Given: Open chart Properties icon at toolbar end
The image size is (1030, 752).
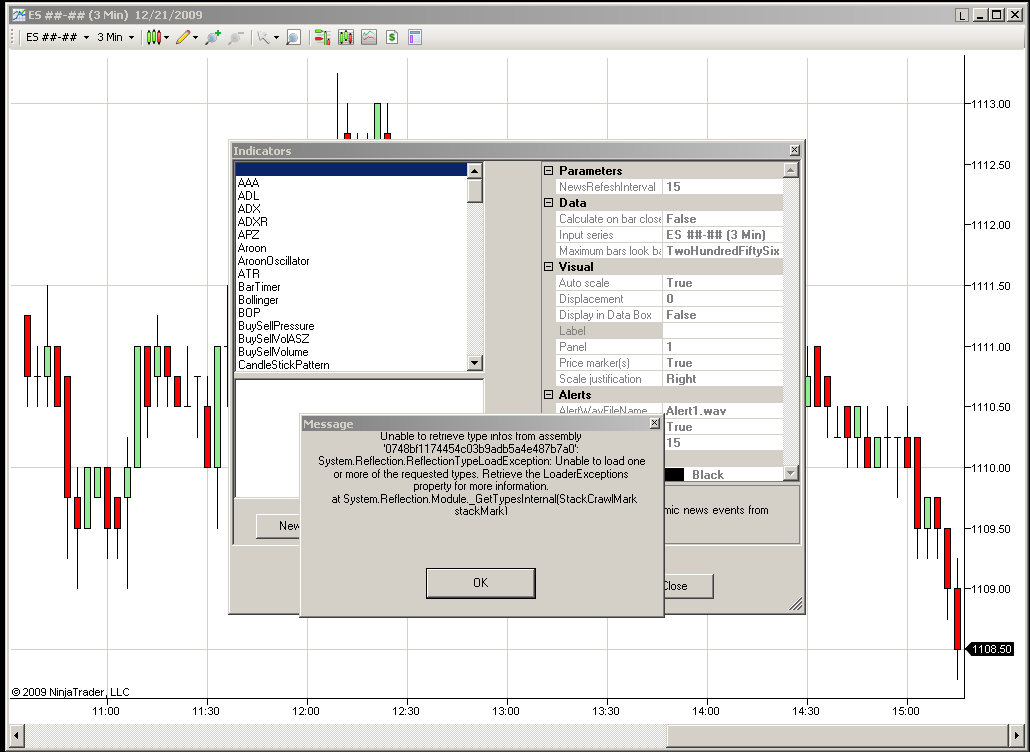Looking at the screenshot, I should click(415, 37).
